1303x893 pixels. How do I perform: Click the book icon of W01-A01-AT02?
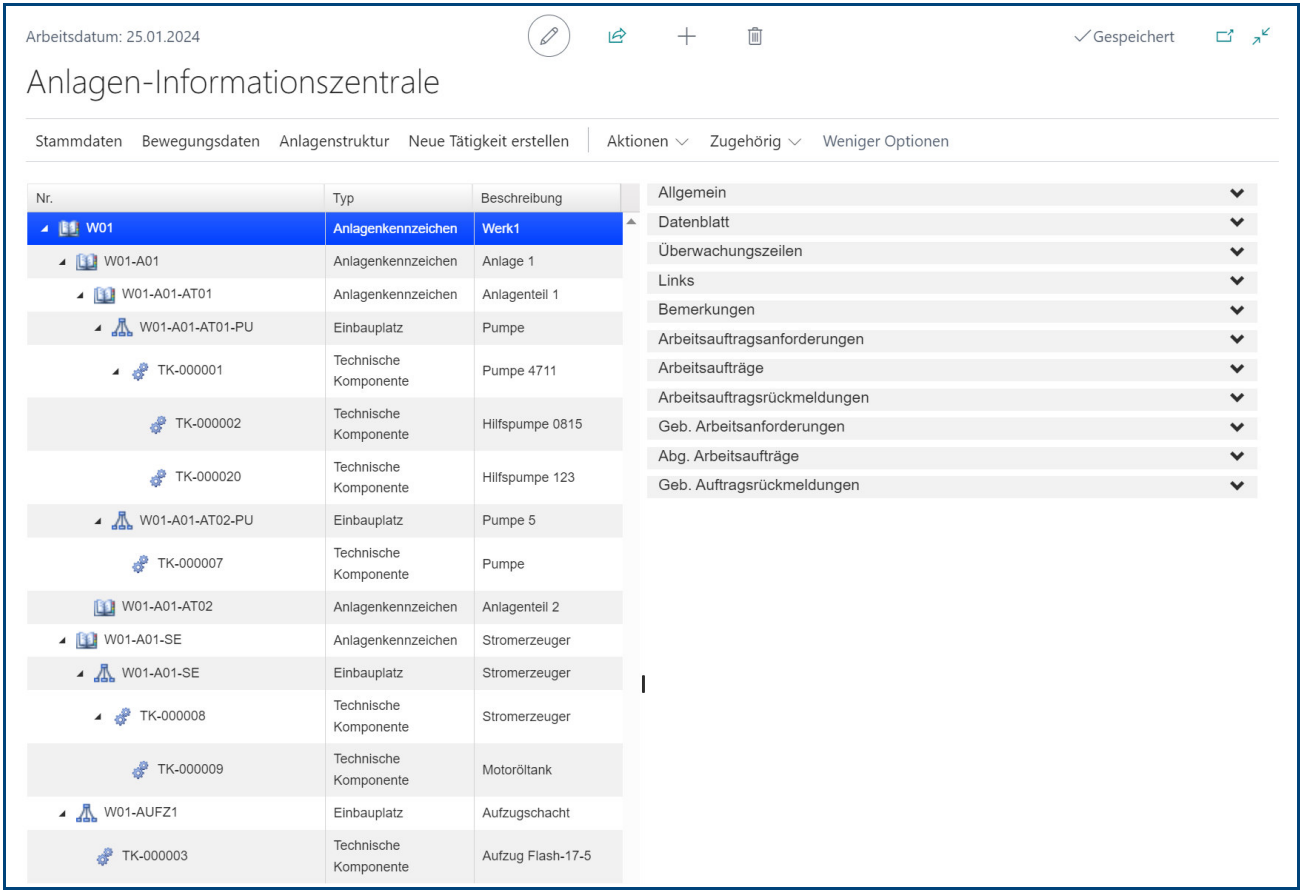tap(105, 607)
